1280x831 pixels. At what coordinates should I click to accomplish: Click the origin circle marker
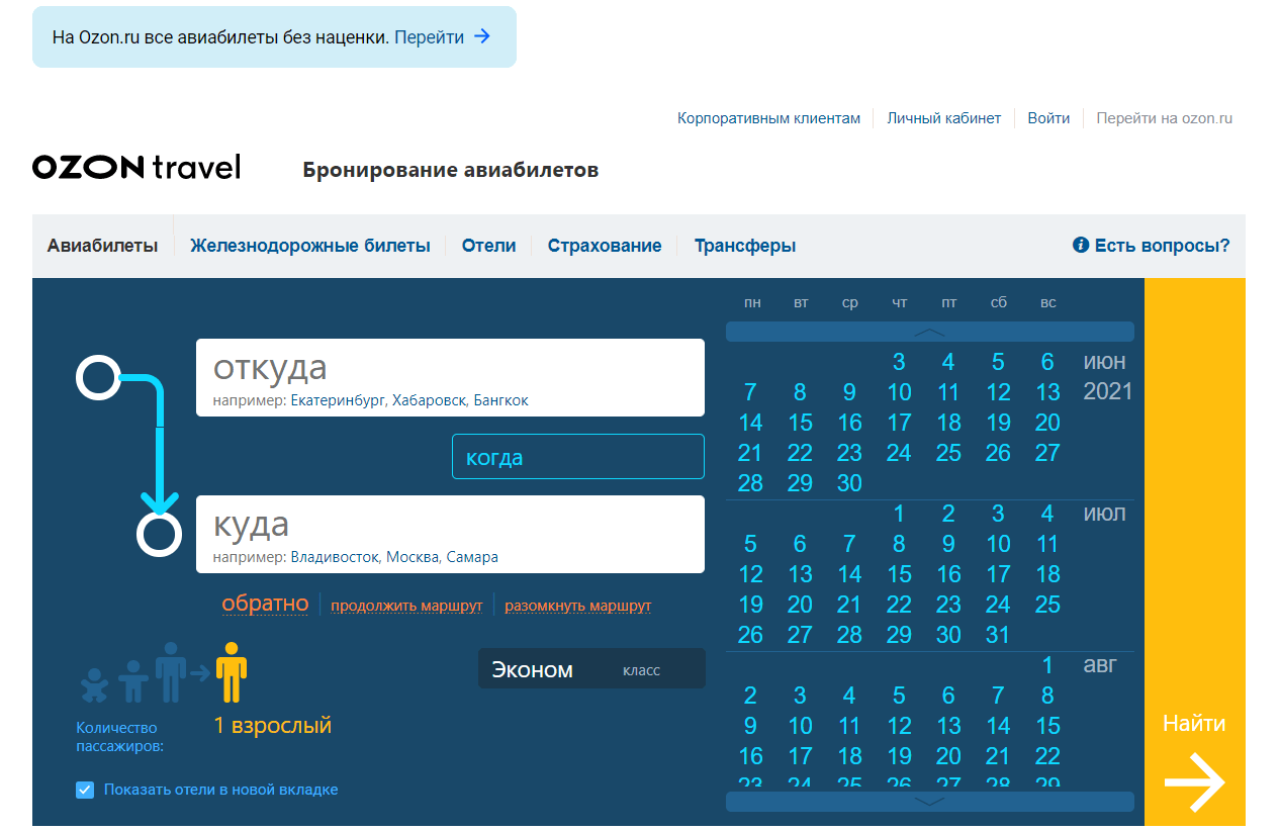point(99,378)
